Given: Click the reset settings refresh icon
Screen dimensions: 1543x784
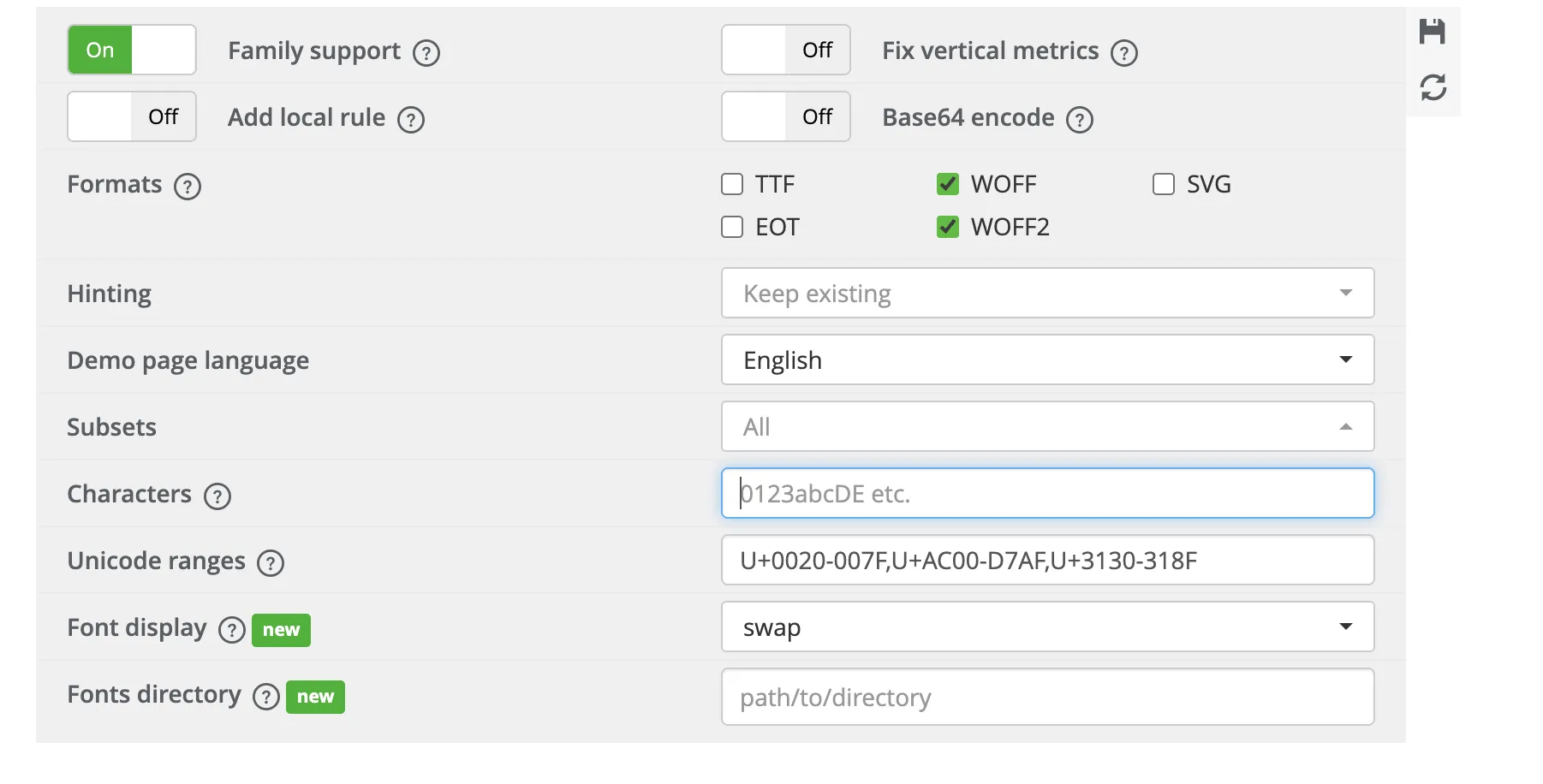Looking at the screenshot, I should pyautogui.click(x=1433, y=87).
